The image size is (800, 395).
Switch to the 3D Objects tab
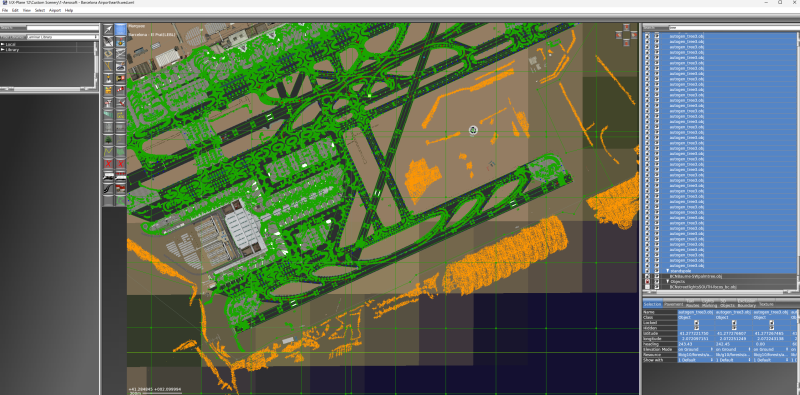coord(727,304)
